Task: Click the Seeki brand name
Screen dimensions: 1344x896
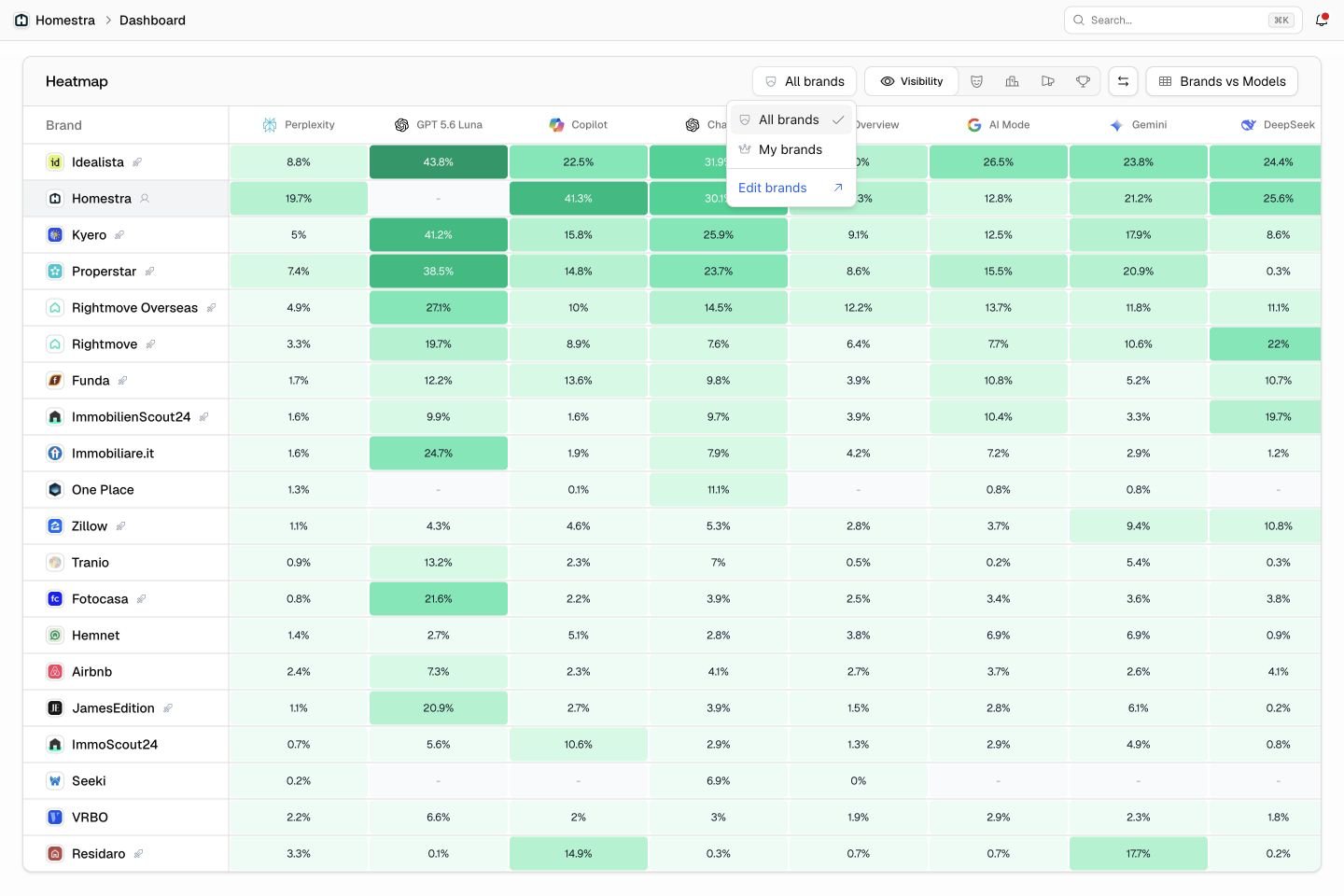Action: point(89,781)
